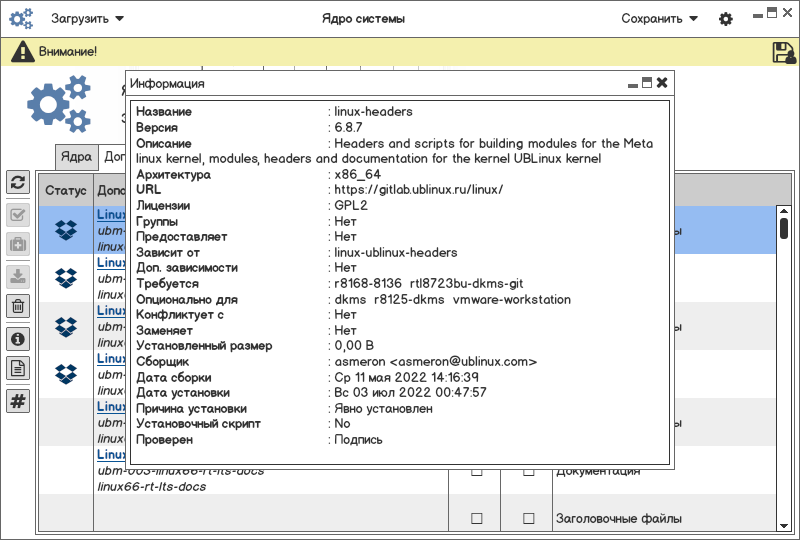The height and width of the screenshot is (540, 800).
Task: Click the gears app icon left of Загрузить
Action: [21, 18]
